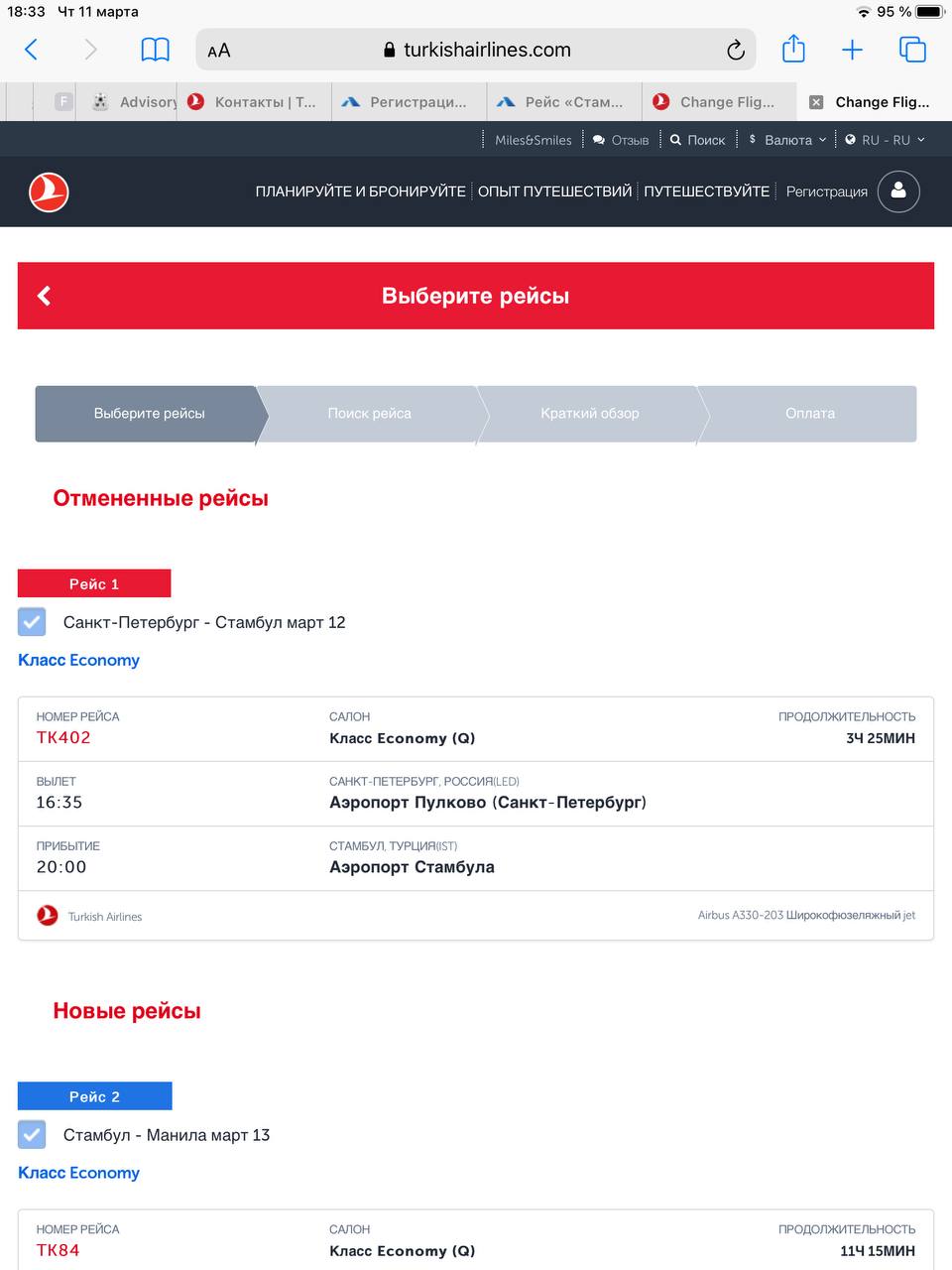Switch to the Рейс «Стам... tab
This screenshot has height=1270, width=952.
pos(563,102)
